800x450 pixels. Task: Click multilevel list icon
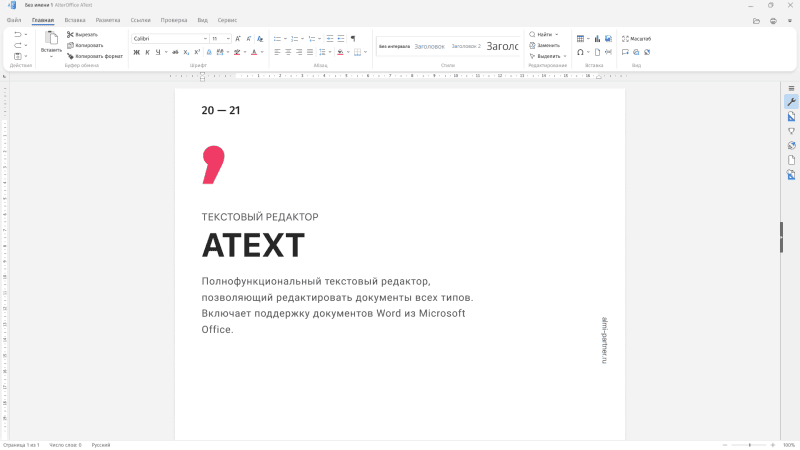point(312,39)
